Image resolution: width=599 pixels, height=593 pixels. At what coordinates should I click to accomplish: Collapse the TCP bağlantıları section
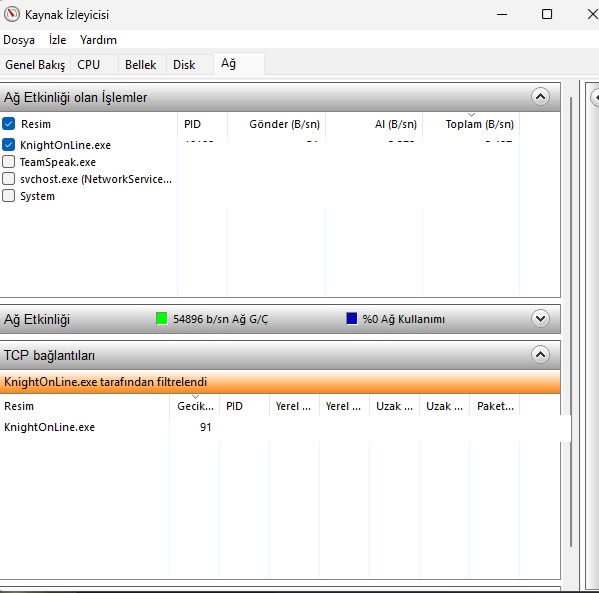click(540, 355)
